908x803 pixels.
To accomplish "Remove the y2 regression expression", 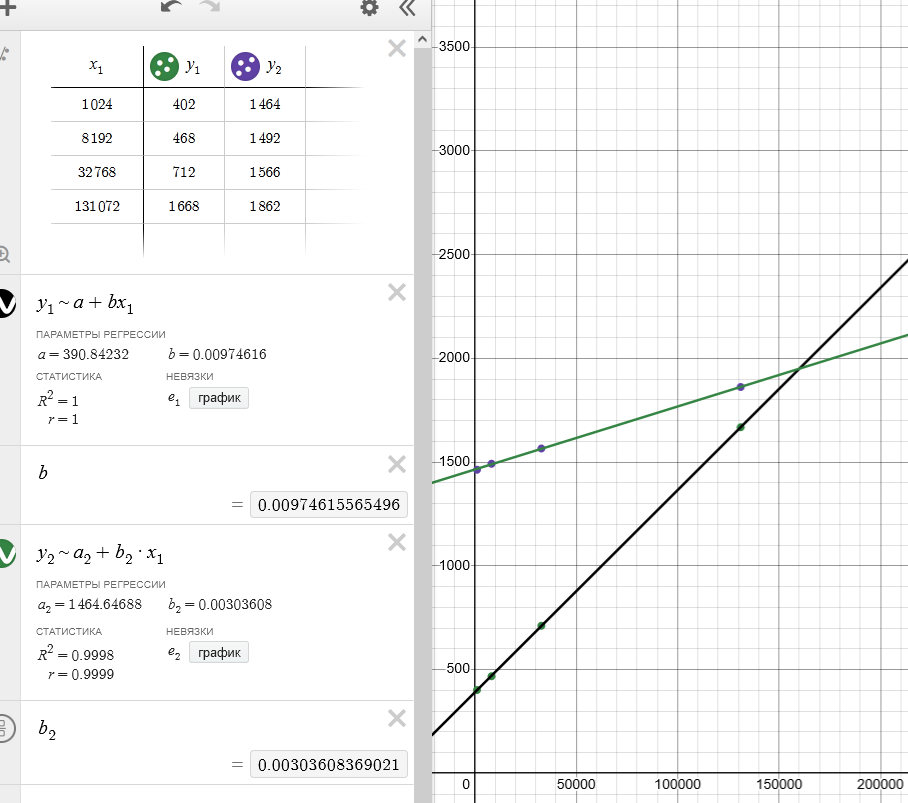I will [x=396, y=542].
